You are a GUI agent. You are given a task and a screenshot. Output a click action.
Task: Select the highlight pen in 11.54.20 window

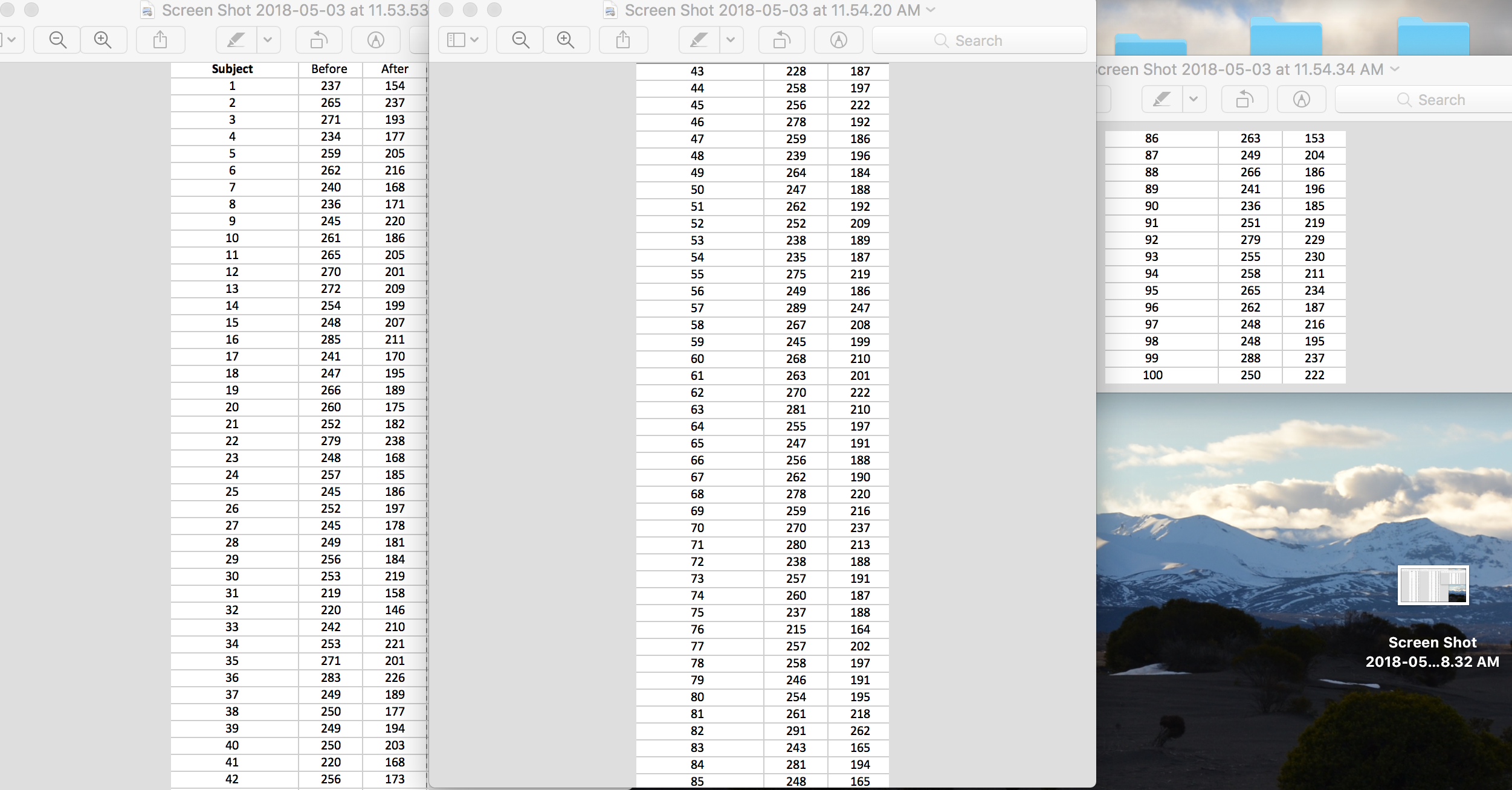[699, 40]
